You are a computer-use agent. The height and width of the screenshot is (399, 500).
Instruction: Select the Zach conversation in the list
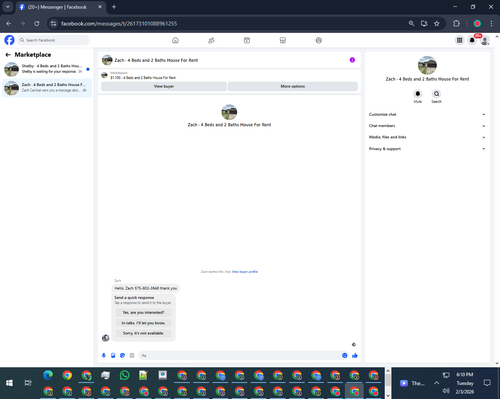(47, 88)
